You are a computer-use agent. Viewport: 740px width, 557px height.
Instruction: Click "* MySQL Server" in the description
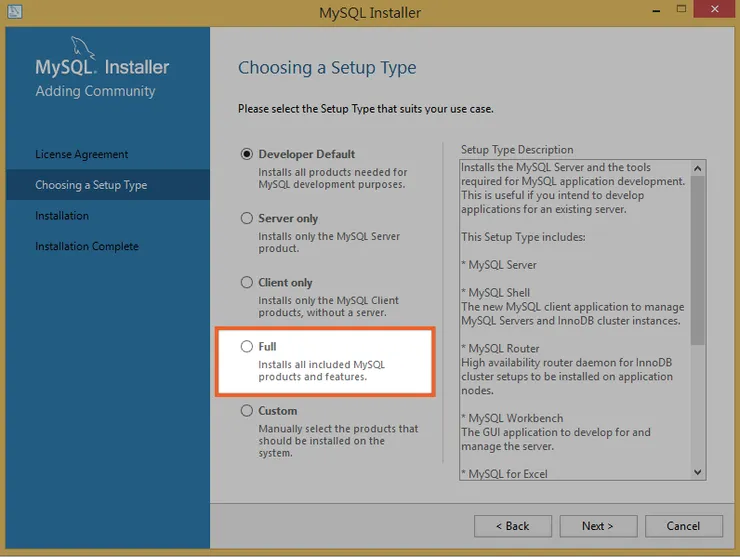pos(499,265)
